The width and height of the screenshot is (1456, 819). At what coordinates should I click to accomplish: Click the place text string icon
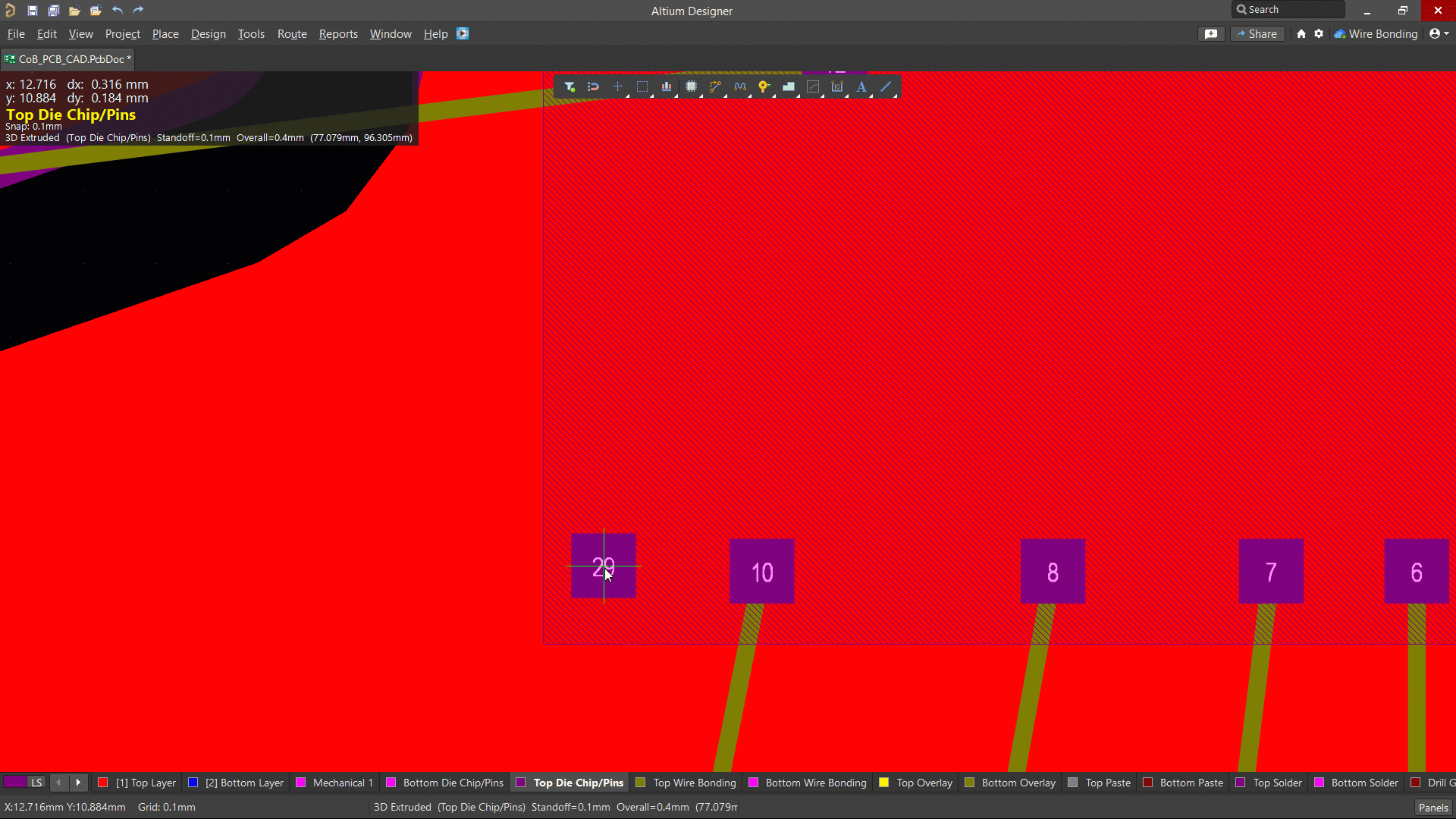point(861,86)
